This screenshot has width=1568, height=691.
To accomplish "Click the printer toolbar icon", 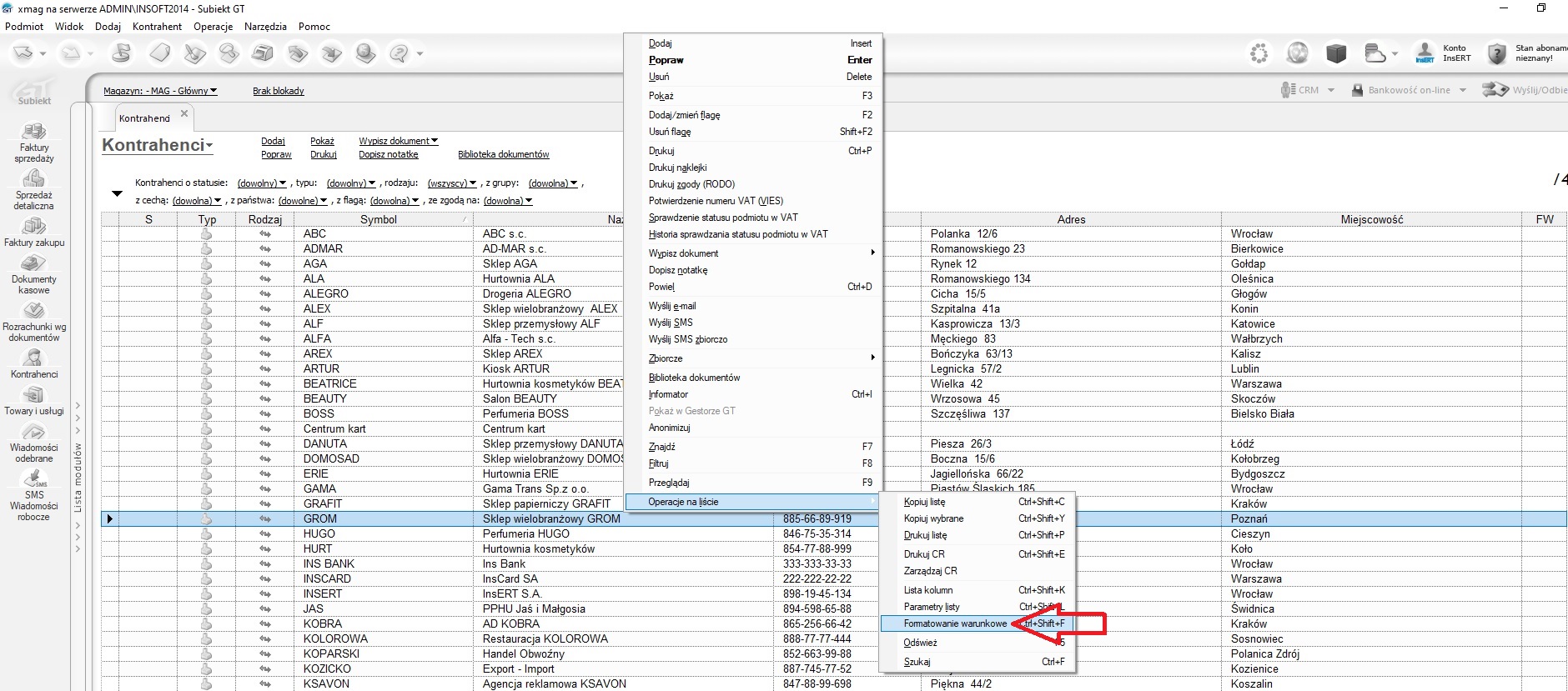I will click(263, 54).
